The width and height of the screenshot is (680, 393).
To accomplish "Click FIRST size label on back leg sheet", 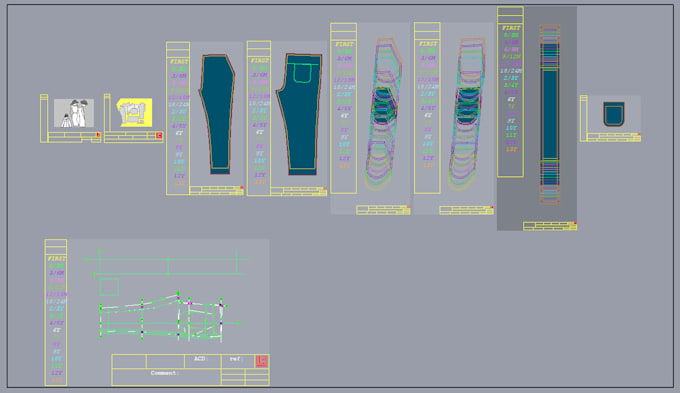I will pos(259,61).
